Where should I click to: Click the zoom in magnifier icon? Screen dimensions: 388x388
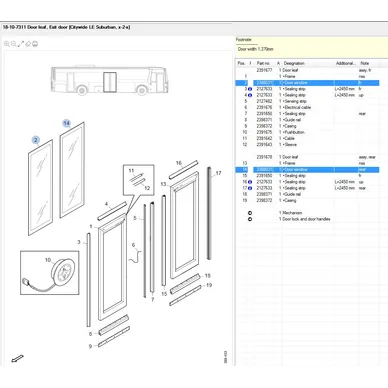click(7, 44)
